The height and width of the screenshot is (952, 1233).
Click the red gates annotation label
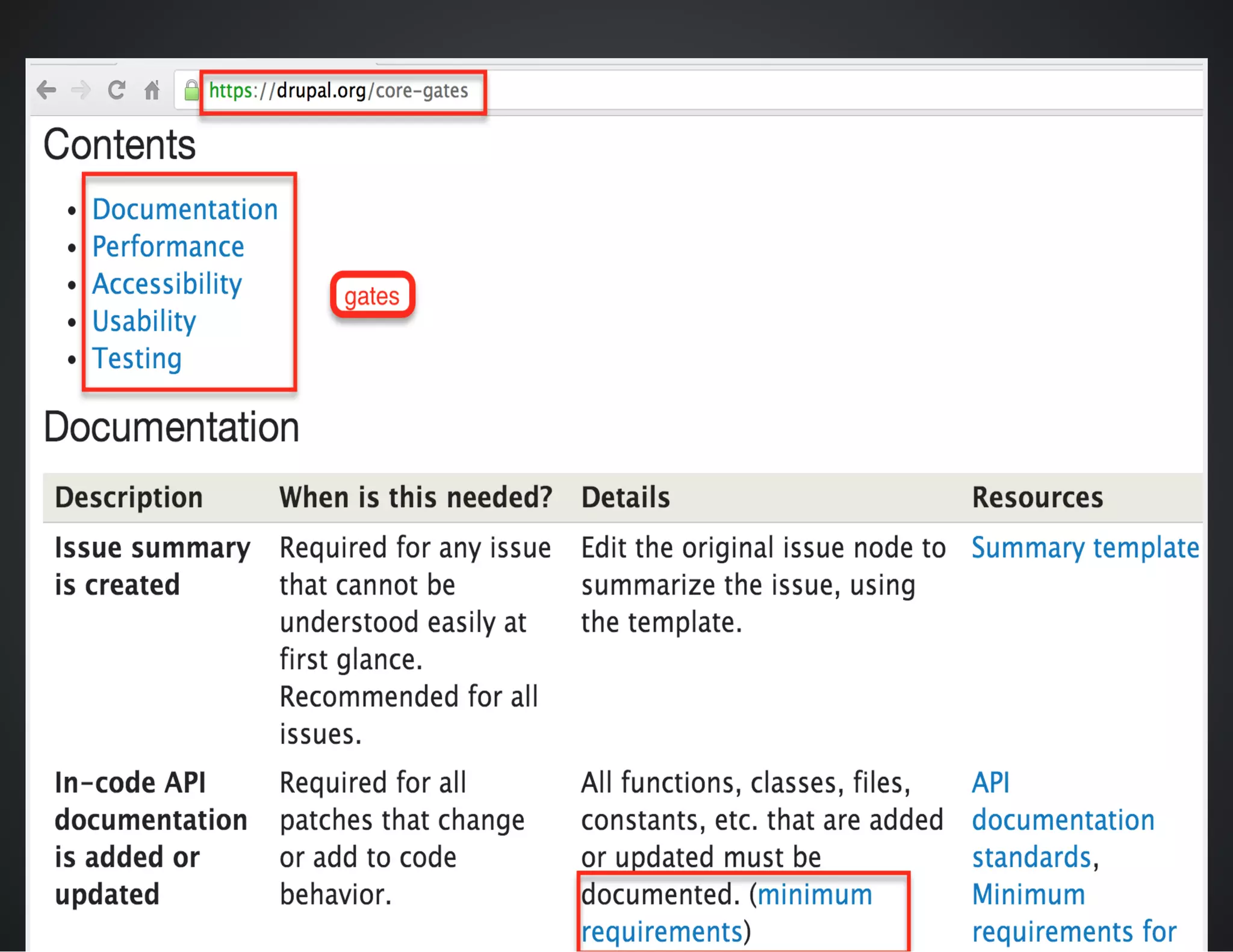click(x=372, y=295)
